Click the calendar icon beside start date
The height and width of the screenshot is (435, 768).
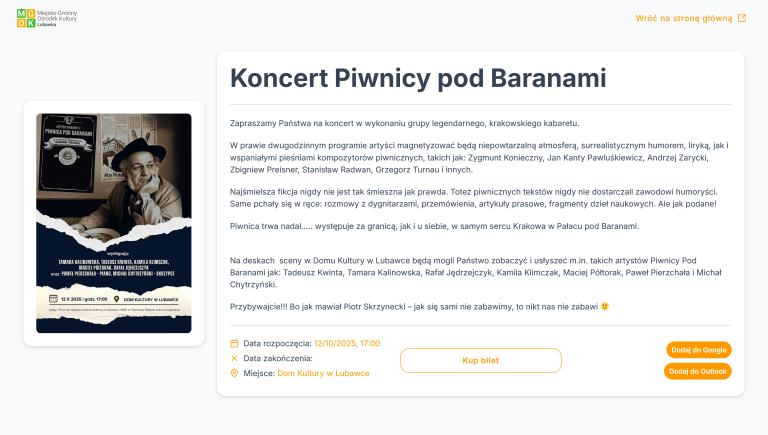[235, 343]
